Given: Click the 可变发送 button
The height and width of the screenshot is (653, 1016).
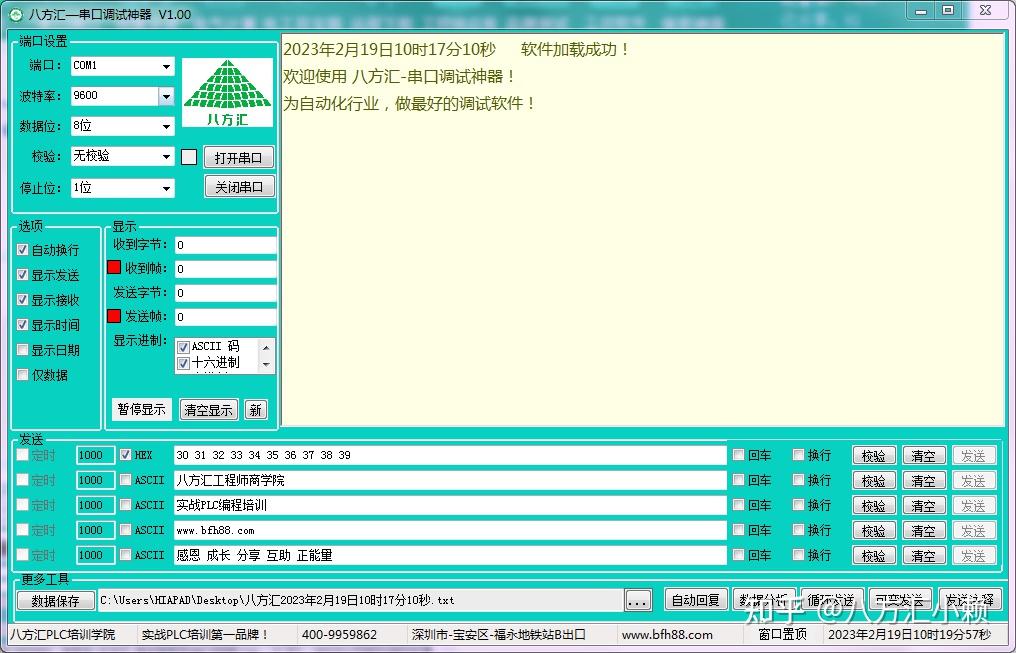Looking at the screenshot, I should (900, 600).
